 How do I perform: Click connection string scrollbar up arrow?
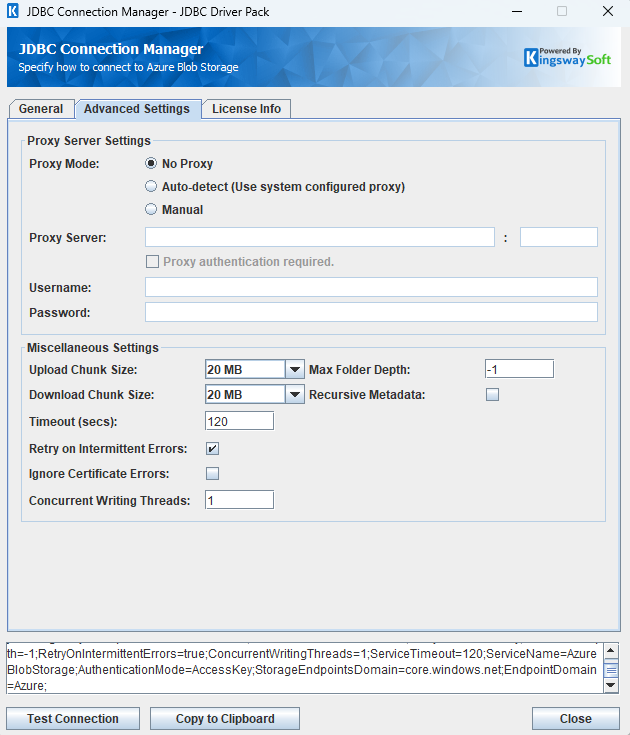point(611,651)
